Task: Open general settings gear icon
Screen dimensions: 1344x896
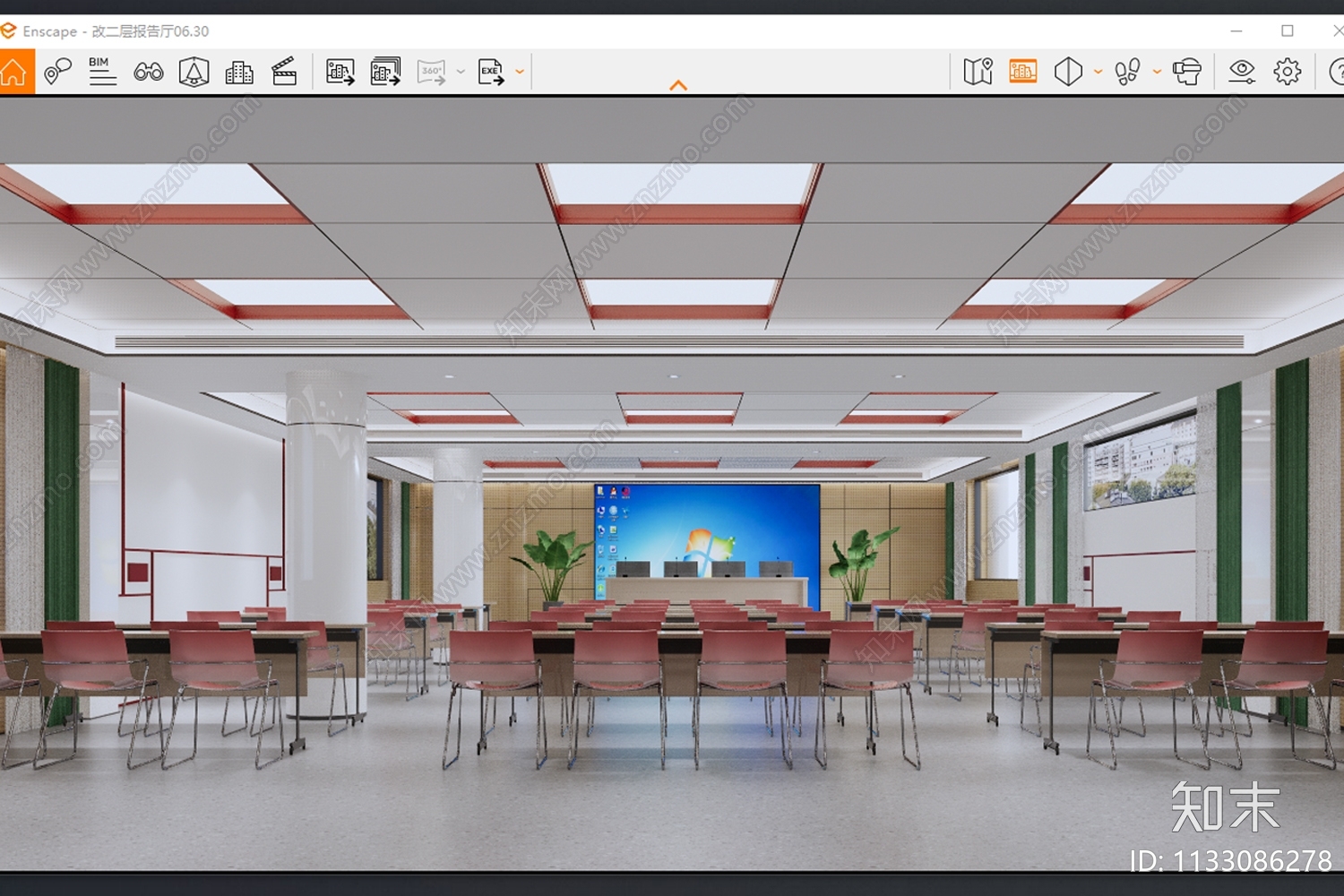Action: pyautogui.click(x=1288, y=72)
